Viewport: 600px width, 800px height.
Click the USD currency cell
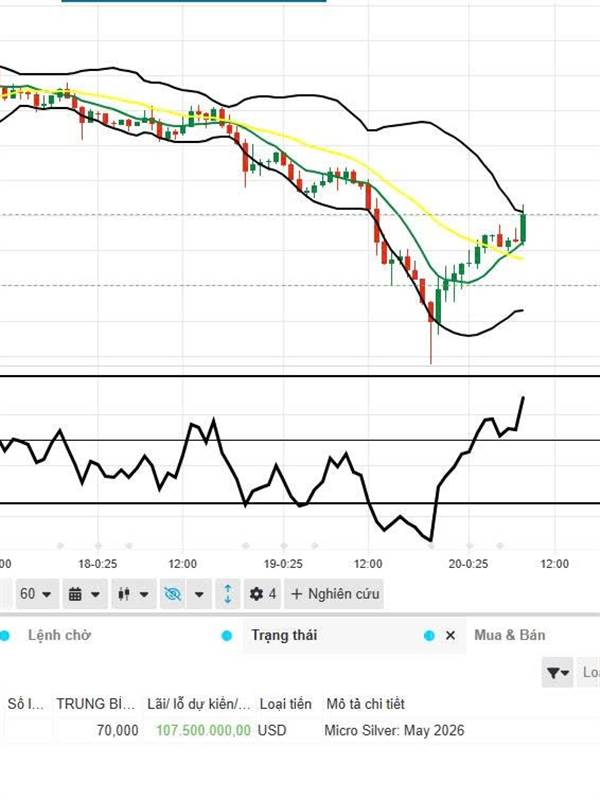[x=272, y=731]
